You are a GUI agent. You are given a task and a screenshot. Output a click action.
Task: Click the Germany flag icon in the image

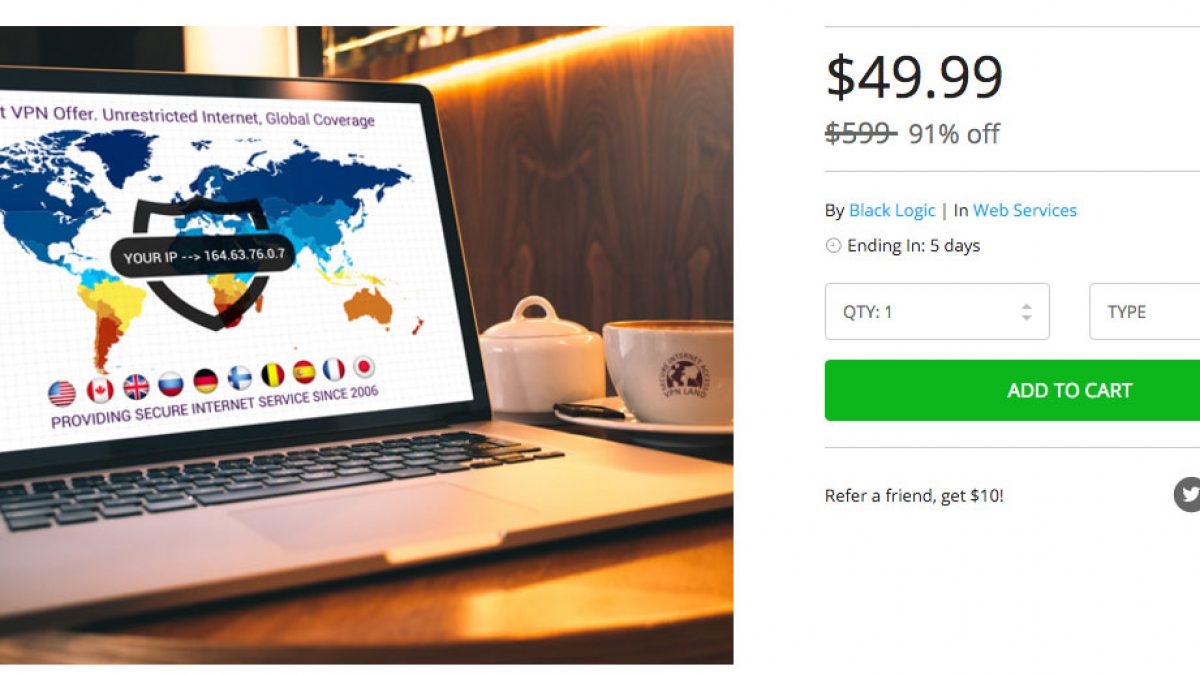(206, 380)
